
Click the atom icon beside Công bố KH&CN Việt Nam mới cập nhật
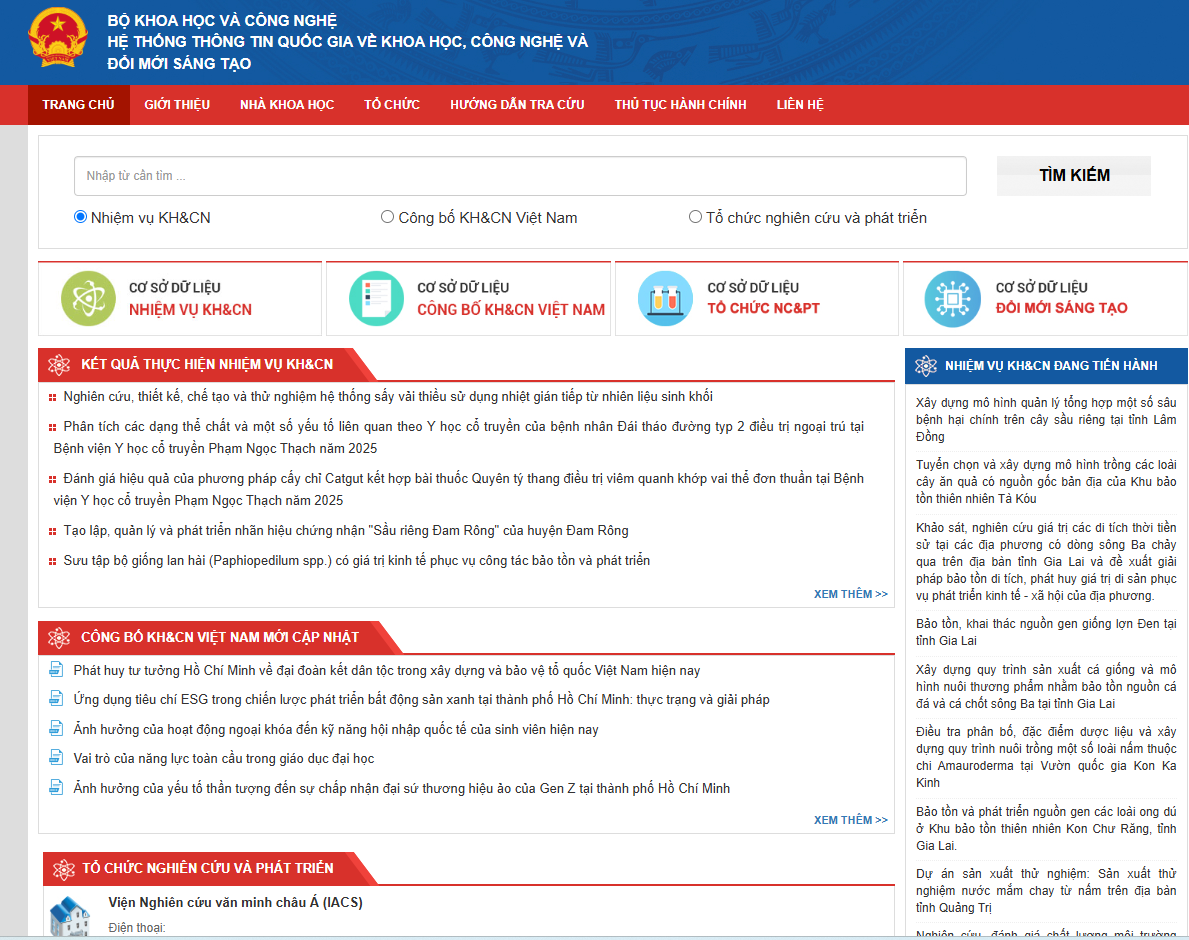point(59,638)
